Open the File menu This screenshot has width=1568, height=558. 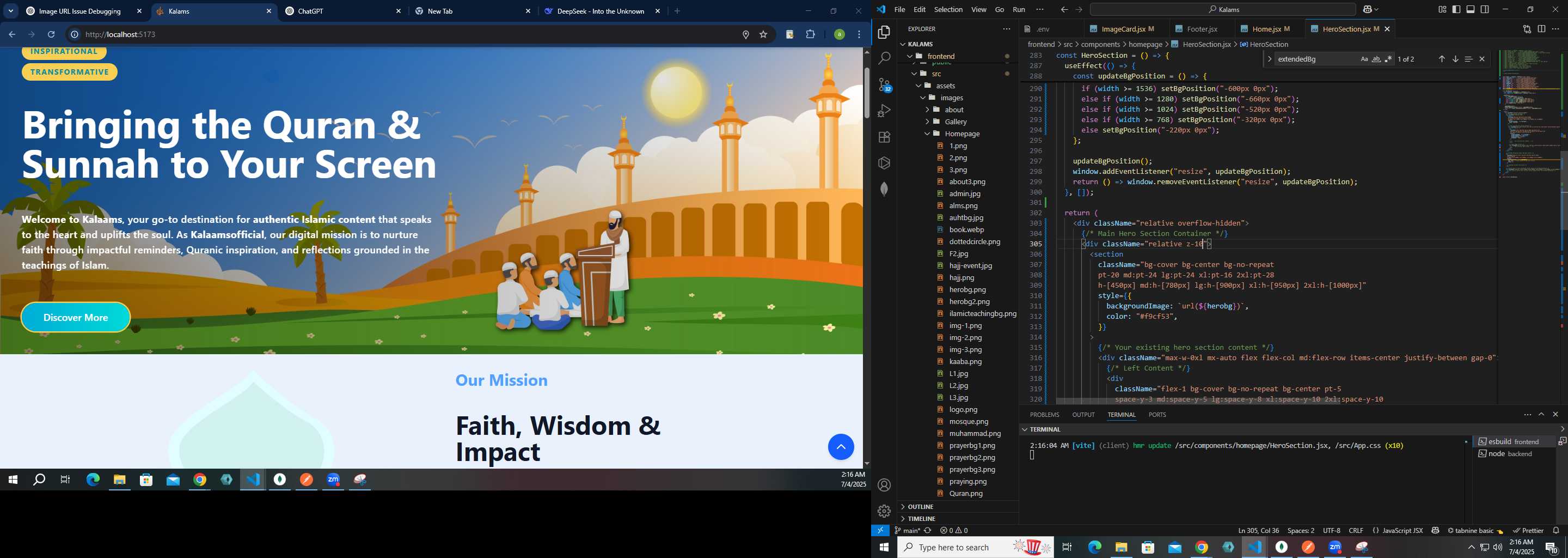tap(899, 10)
